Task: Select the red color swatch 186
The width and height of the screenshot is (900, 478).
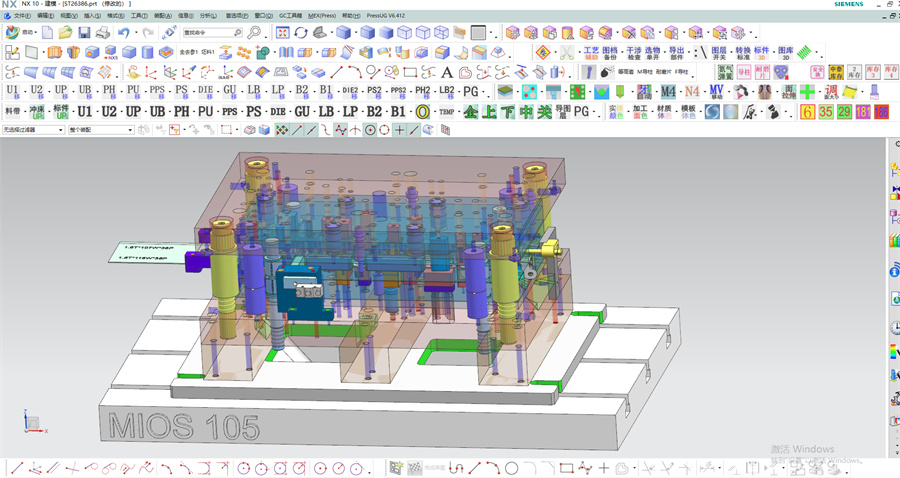Action: coord(882,111)
